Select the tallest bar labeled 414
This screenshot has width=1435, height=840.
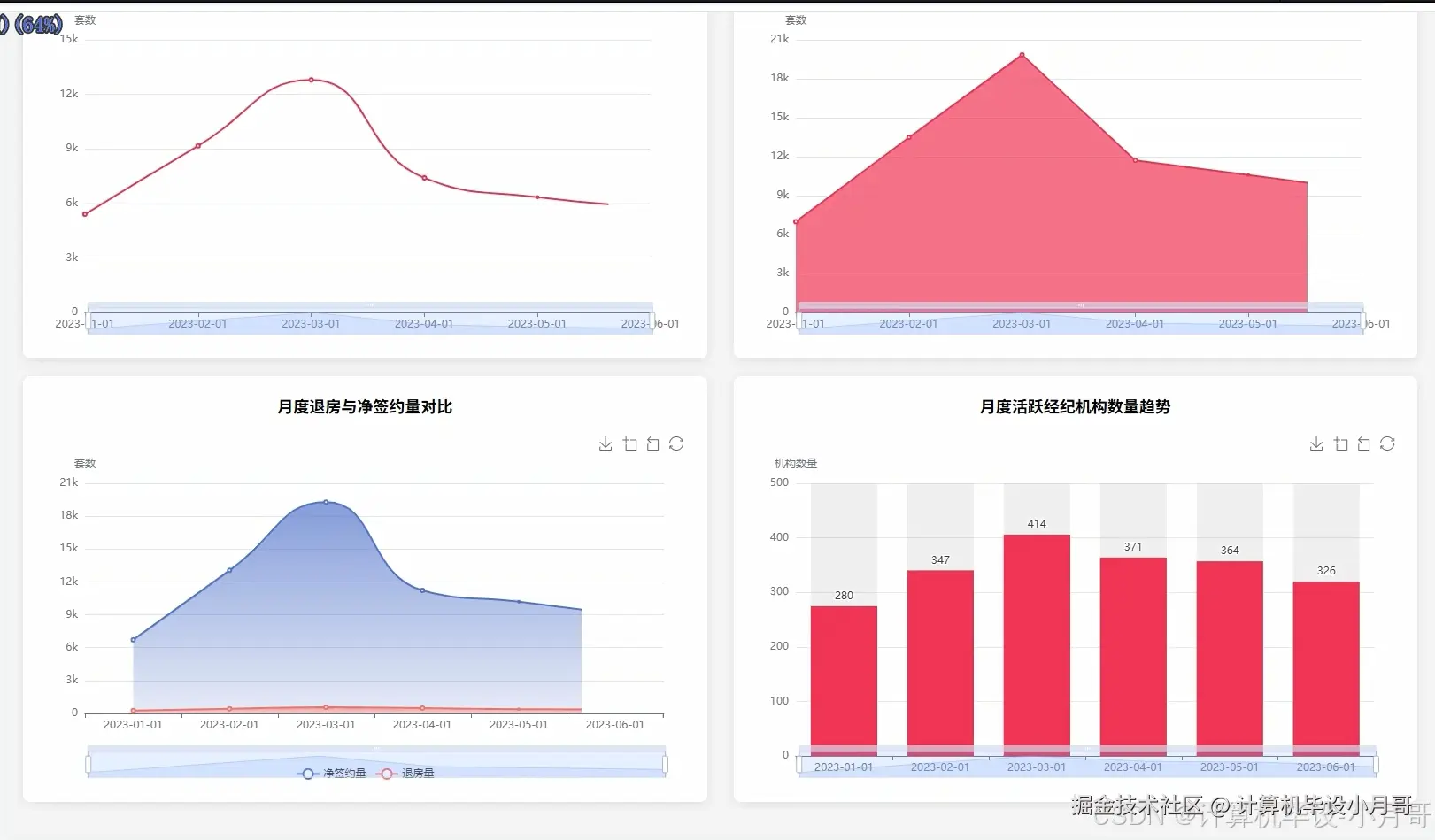[x=1037, y=644]
